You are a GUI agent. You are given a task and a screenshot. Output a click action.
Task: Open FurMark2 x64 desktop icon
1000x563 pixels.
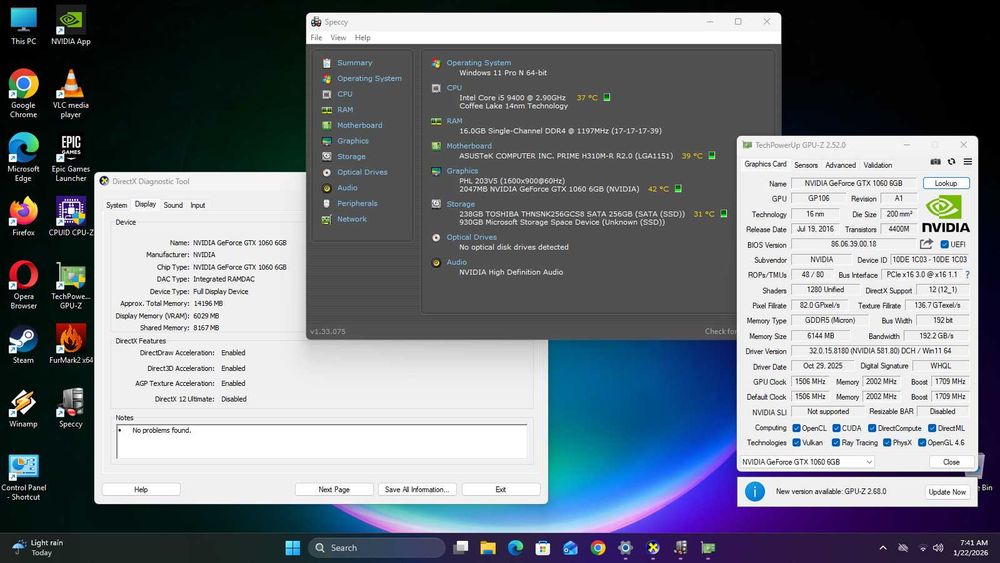pos(71,344)
